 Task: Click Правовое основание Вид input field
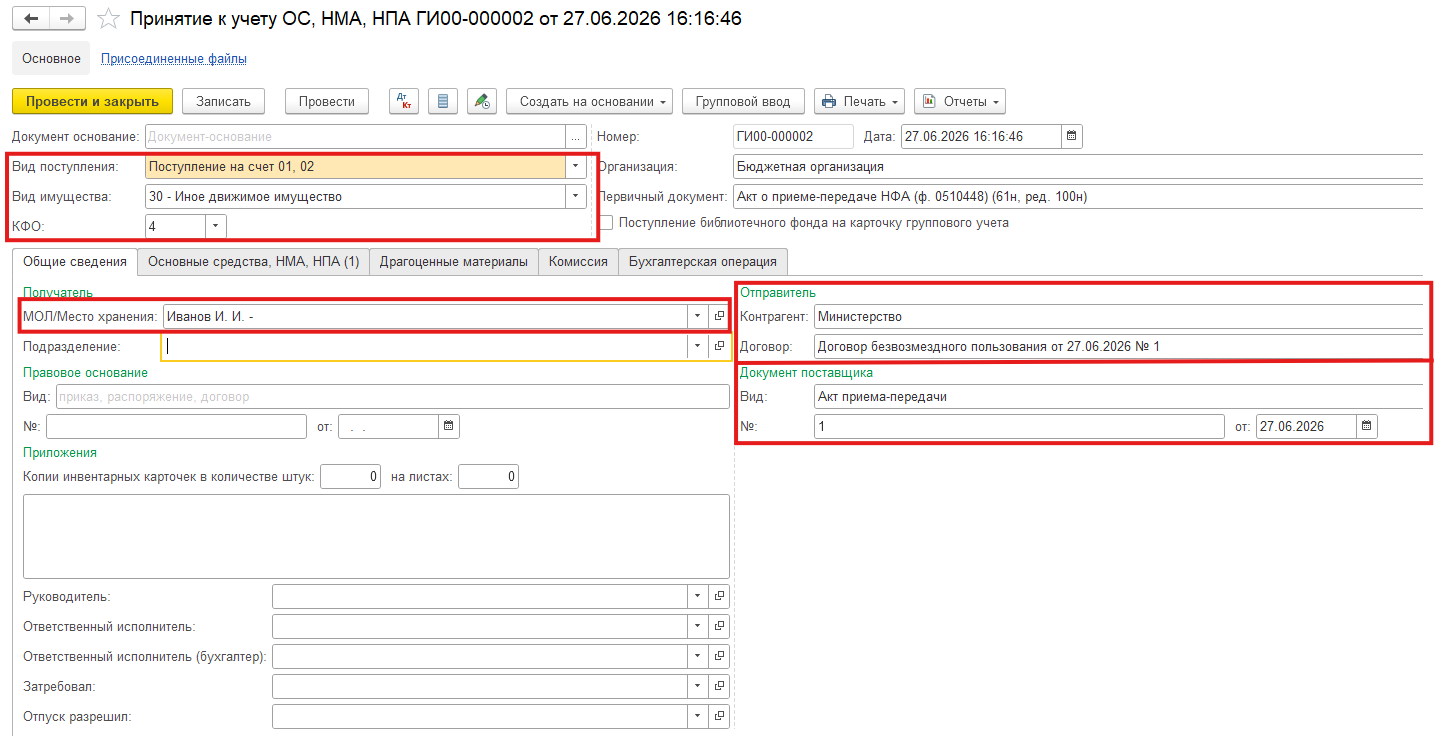[393, 397]
